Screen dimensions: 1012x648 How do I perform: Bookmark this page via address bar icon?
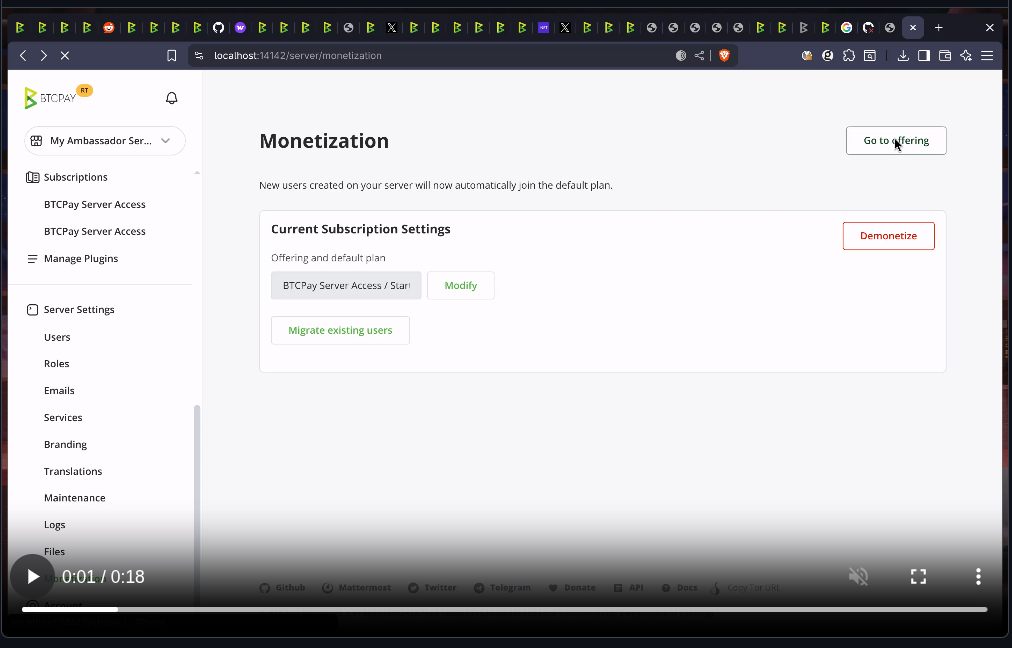(x=172, y=56)
